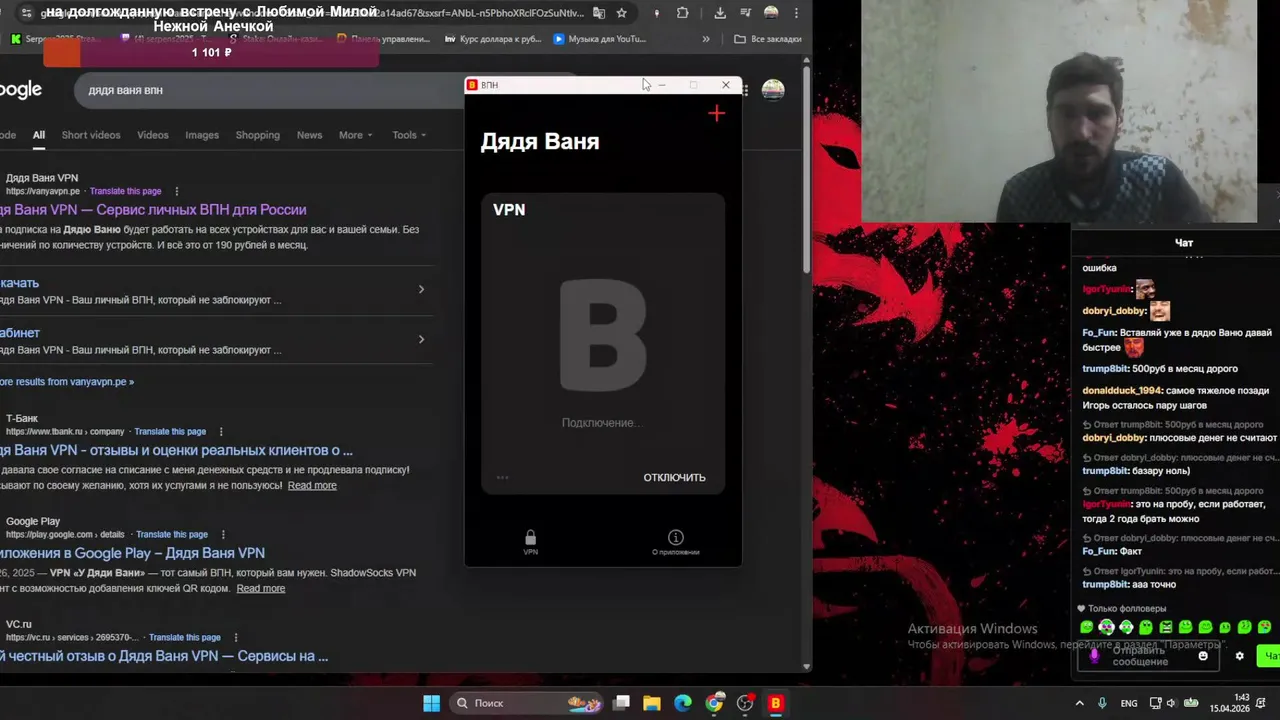This screenshot has width=1280, height=720.
Task: Switch to Short videos search tab
Action: tap(91, 135)
